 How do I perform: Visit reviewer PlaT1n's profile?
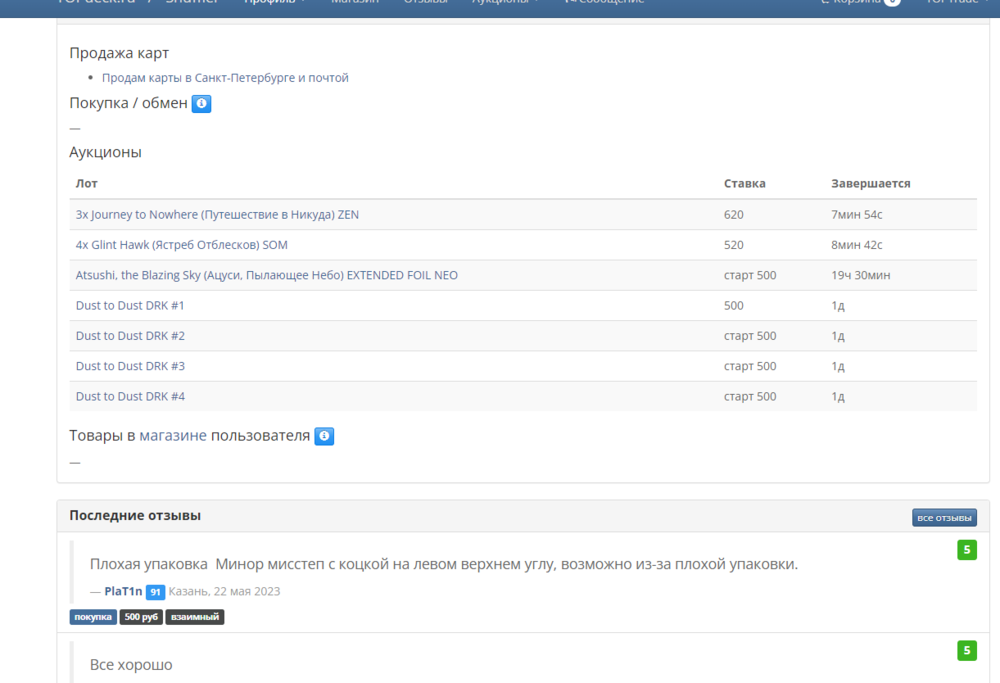[123, 591]
